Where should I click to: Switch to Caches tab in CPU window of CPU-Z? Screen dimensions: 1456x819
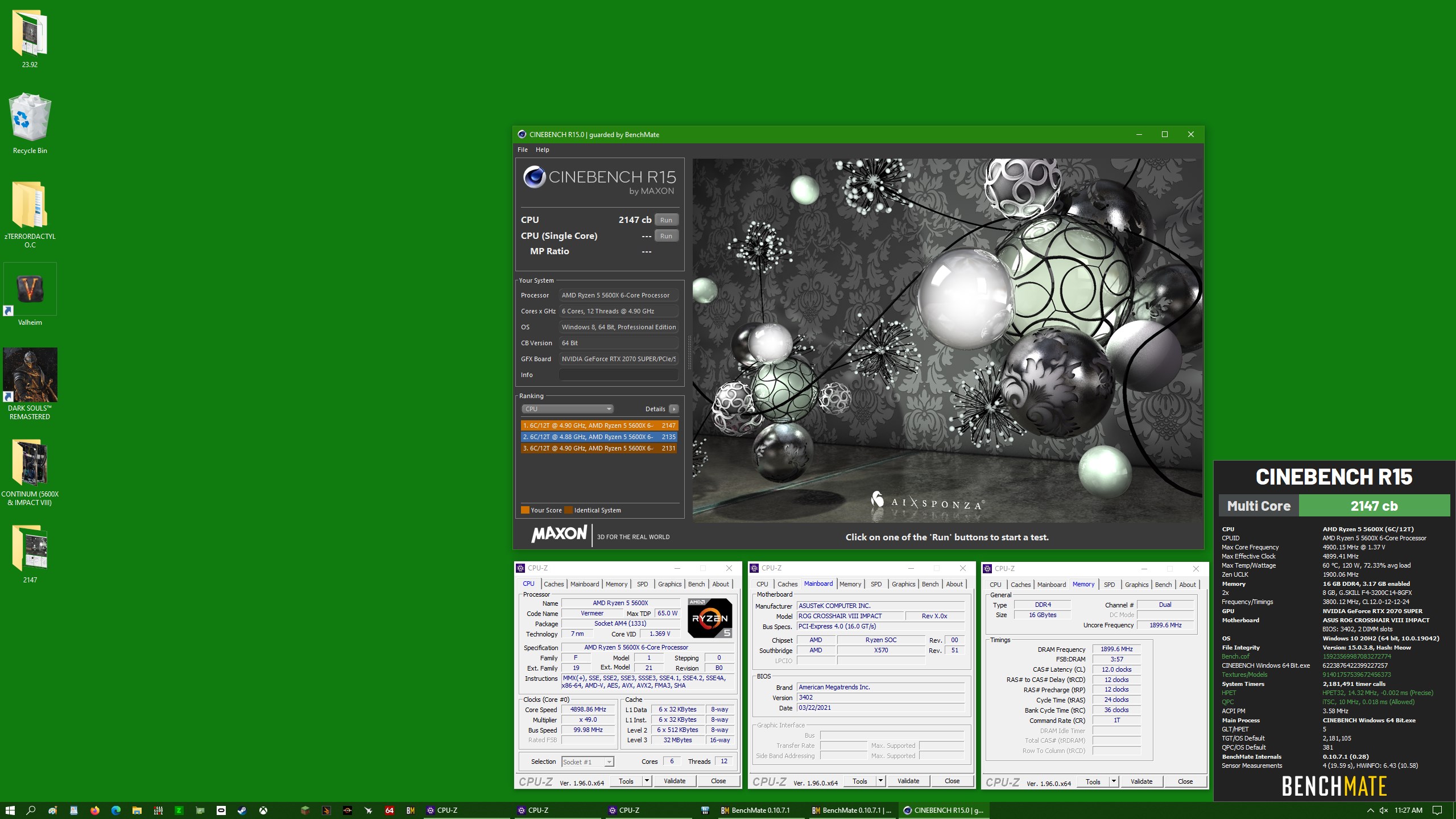553,584
